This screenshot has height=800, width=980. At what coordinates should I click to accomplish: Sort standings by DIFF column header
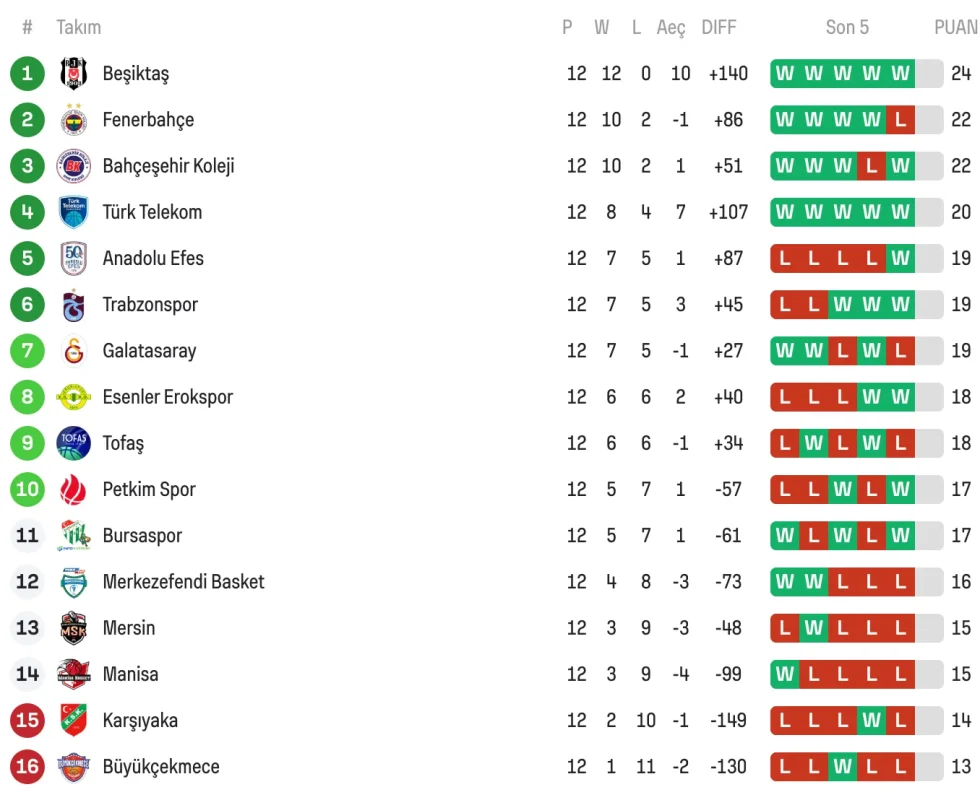(x=719, y=27)
